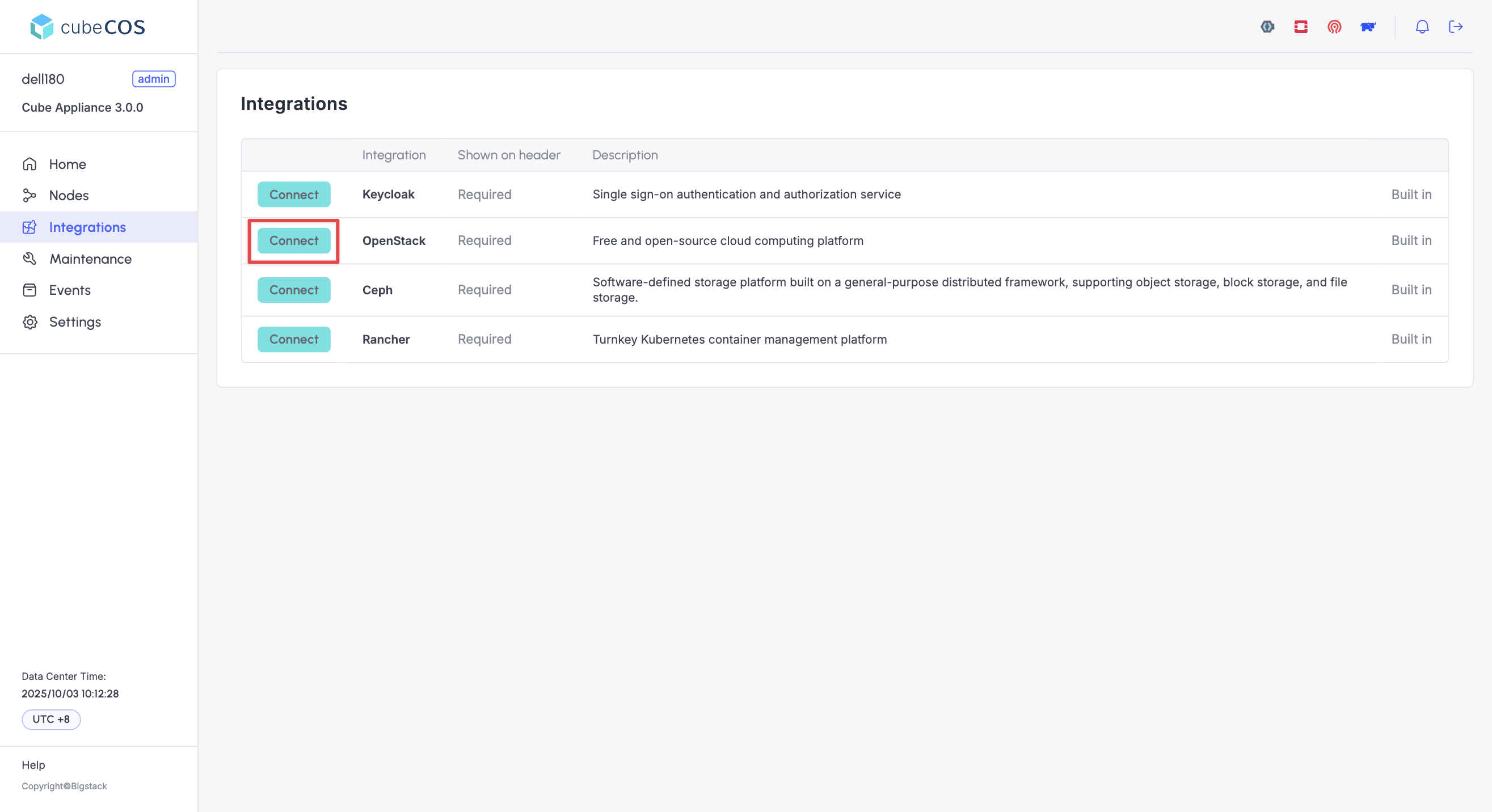Click the Shown on header column header
This screenshot has width=1492, height=812.
tap(509, 155)
